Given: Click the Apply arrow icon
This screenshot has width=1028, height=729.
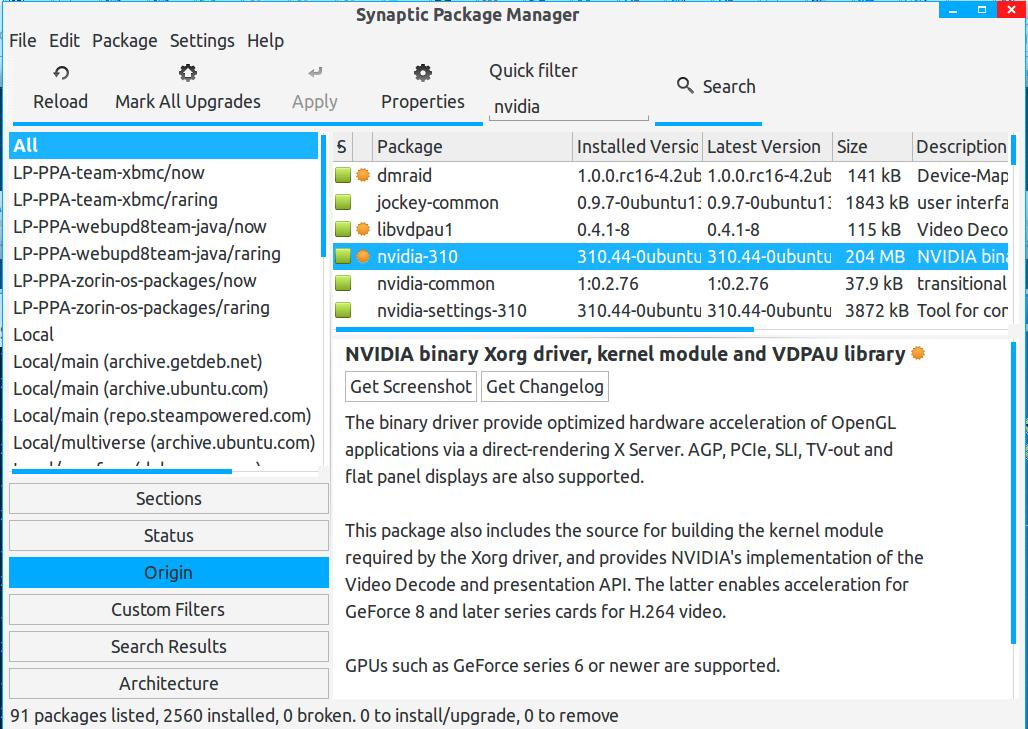Looking at the screenshot, I should pyautogui.click(x=315, y=73).
